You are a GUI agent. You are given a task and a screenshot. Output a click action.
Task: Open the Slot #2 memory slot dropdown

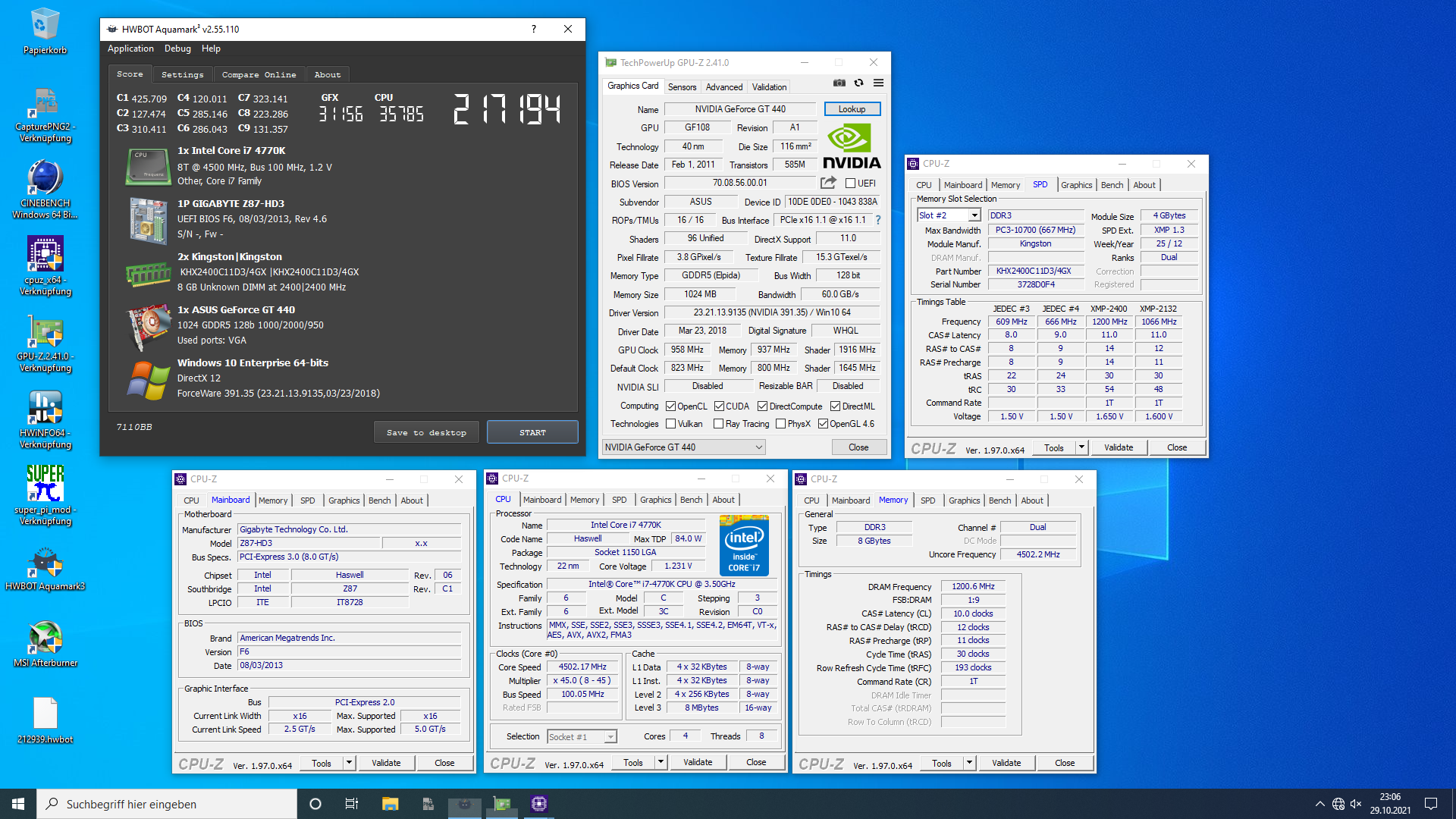(949, 215)
